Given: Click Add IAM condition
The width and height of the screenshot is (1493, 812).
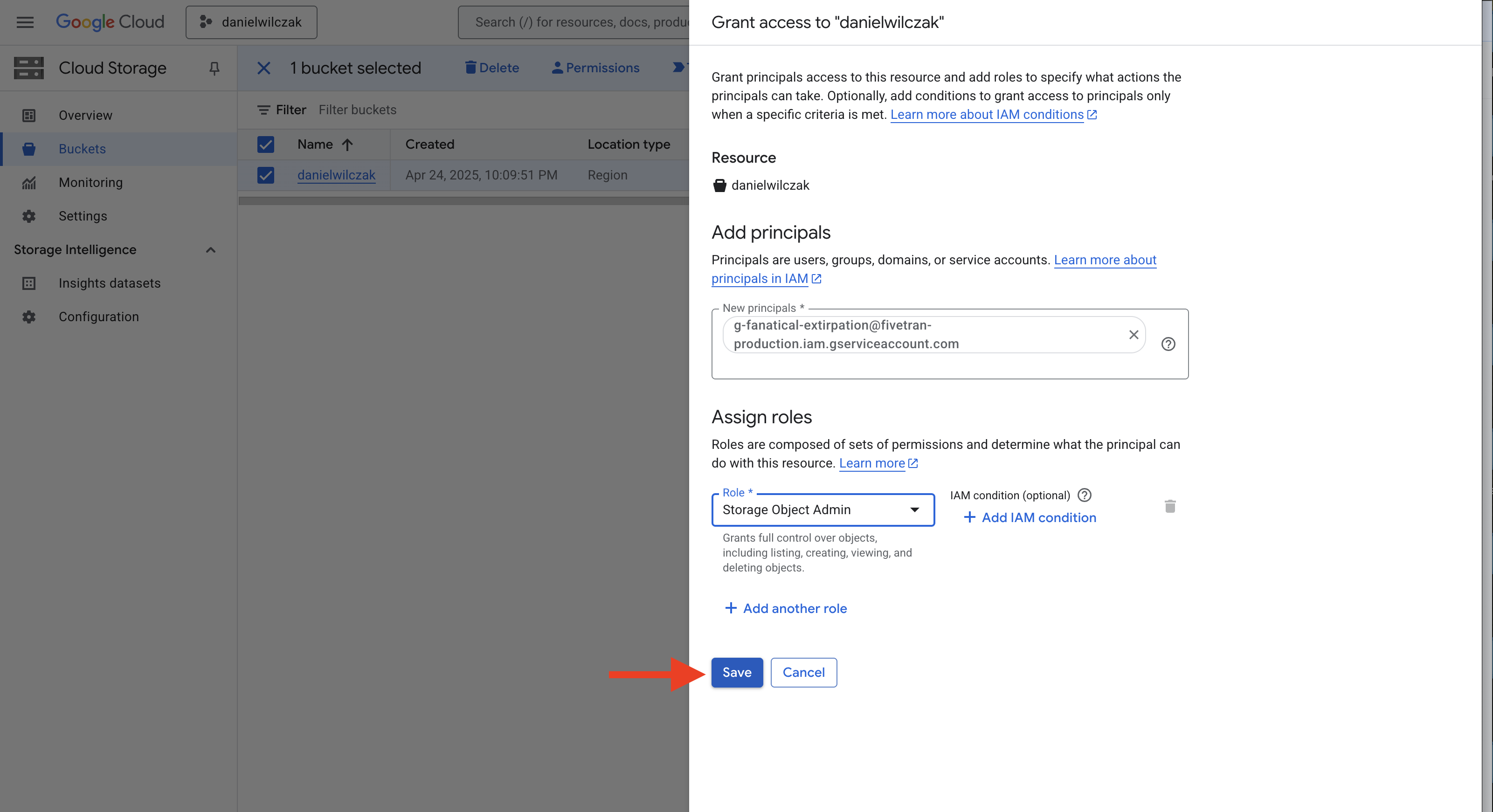Looking at the screenshot, I should coord(1030,518).
